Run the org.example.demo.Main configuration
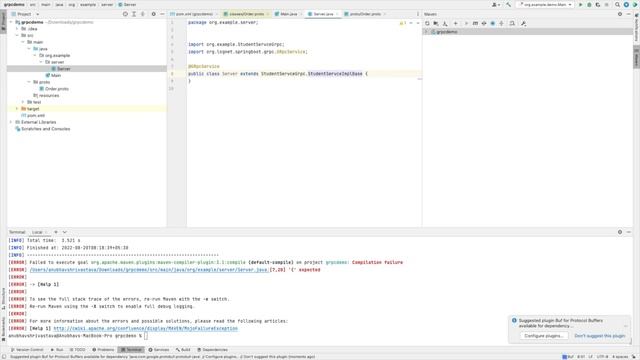640x360 pixels. (x=580, y=4)
